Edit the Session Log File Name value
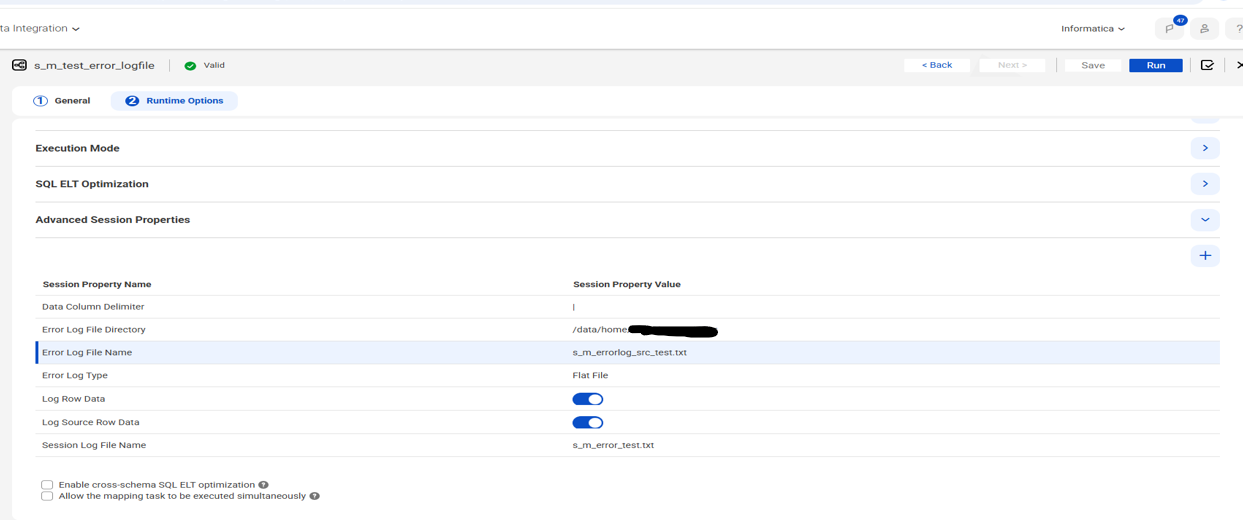Viewport: 1243px width, 520px height. (x=613, y=445)
